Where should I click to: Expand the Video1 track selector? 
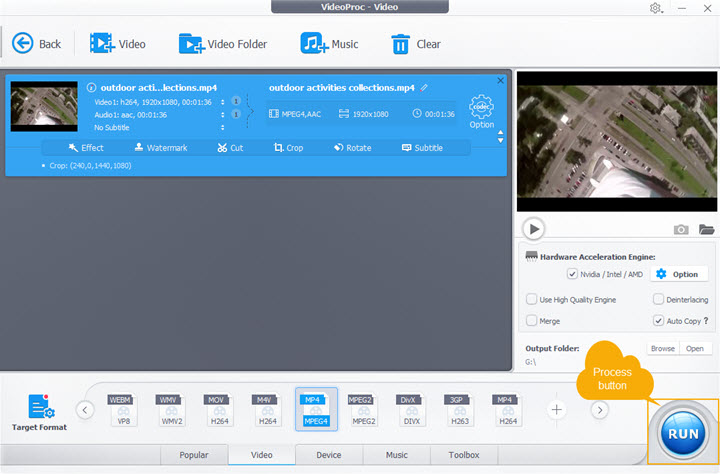(222, 101)
